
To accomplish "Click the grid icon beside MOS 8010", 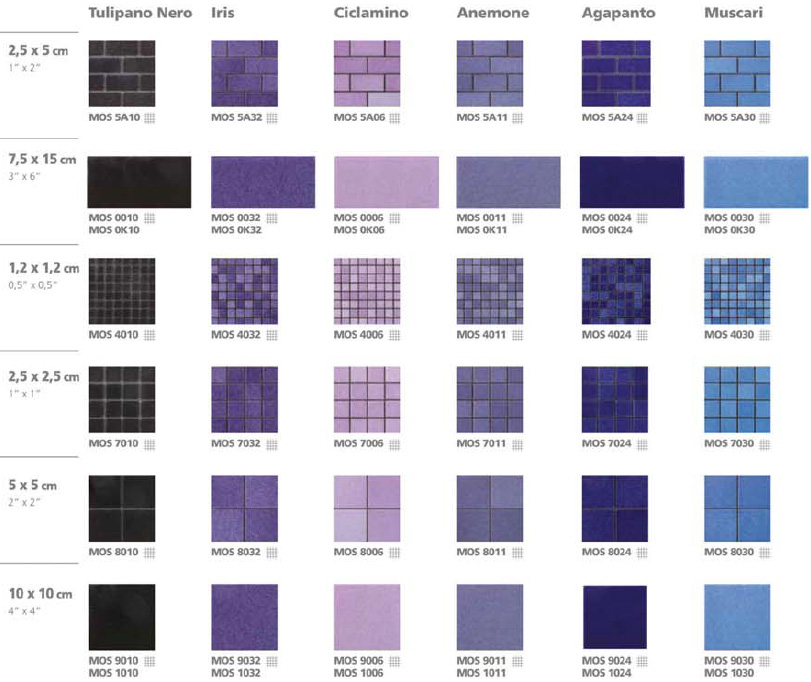I will click(150, 552).
